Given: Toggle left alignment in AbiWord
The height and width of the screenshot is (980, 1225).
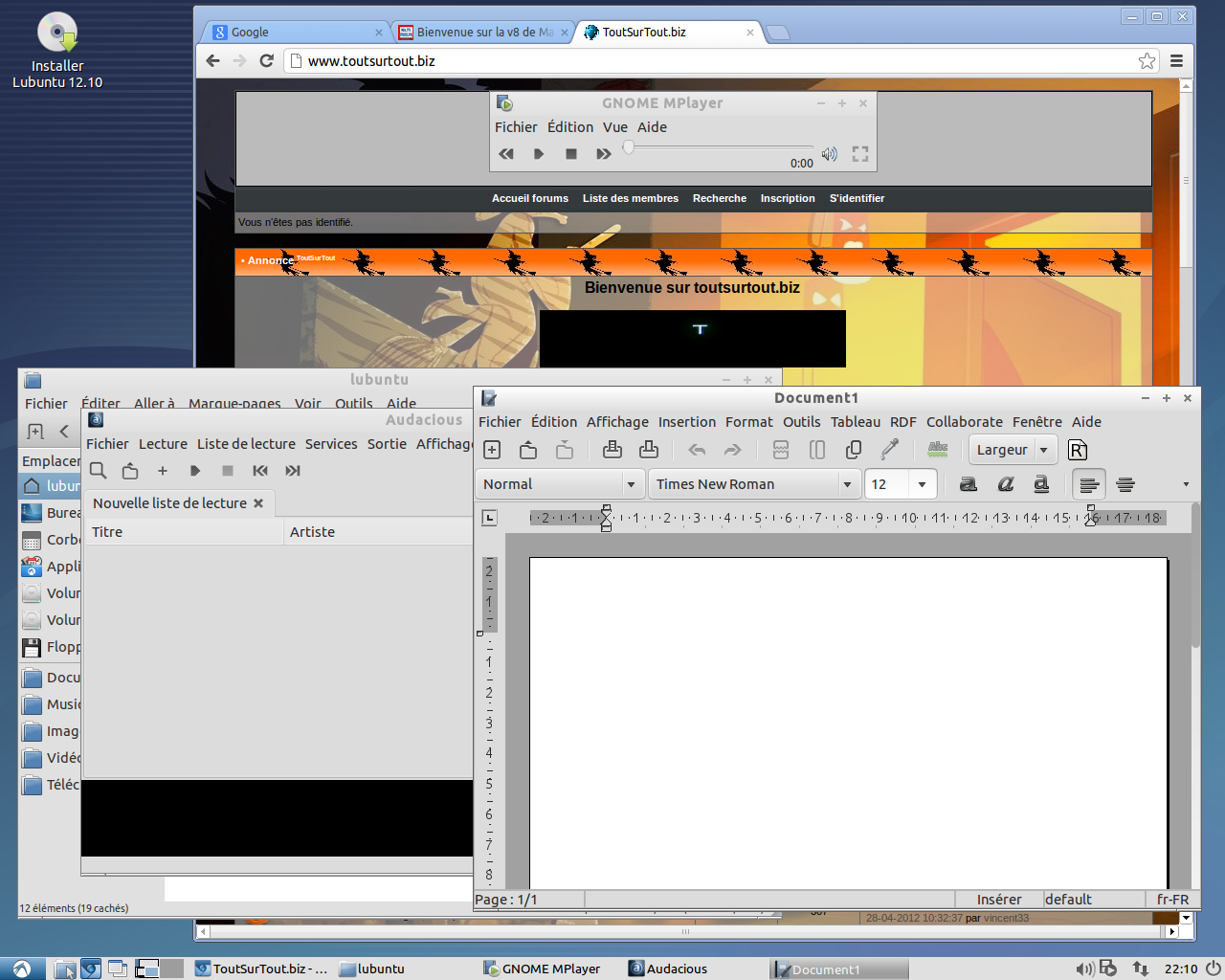Looking at the screenshot, I should pyautogui.click(x=1089, y=484).
